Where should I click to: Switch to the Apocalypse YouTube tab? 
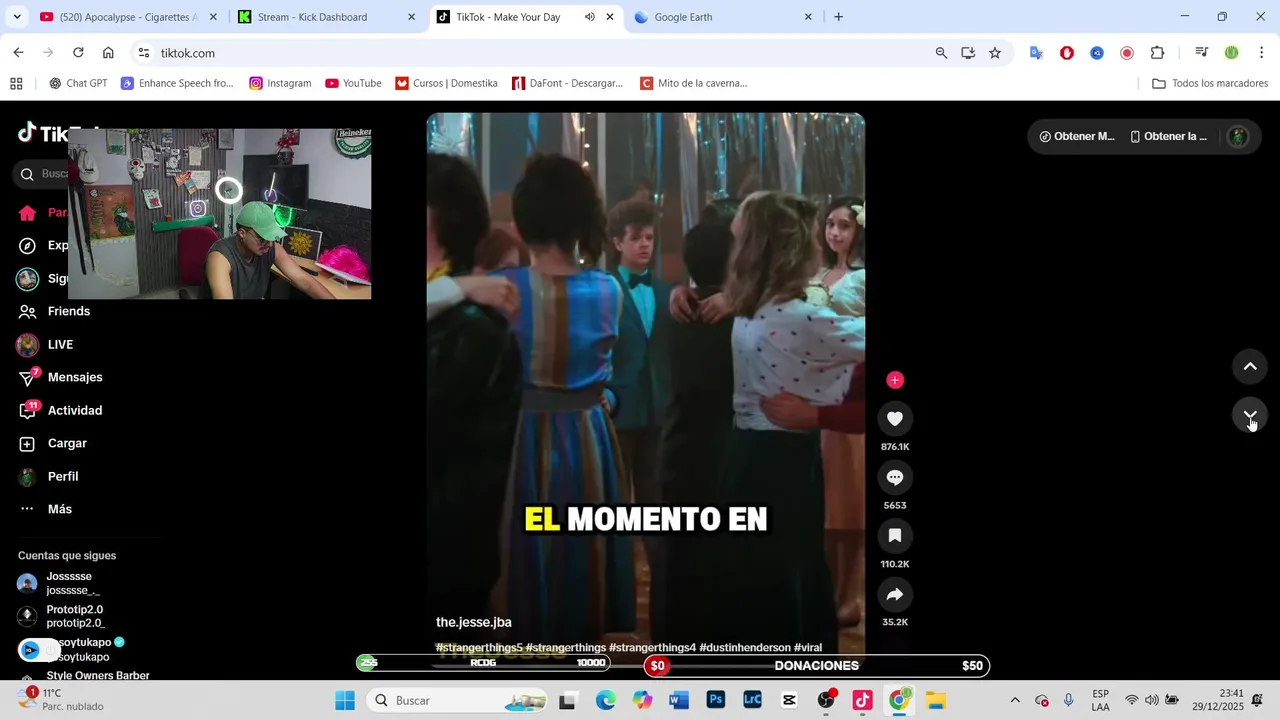[x=128, y=17]
